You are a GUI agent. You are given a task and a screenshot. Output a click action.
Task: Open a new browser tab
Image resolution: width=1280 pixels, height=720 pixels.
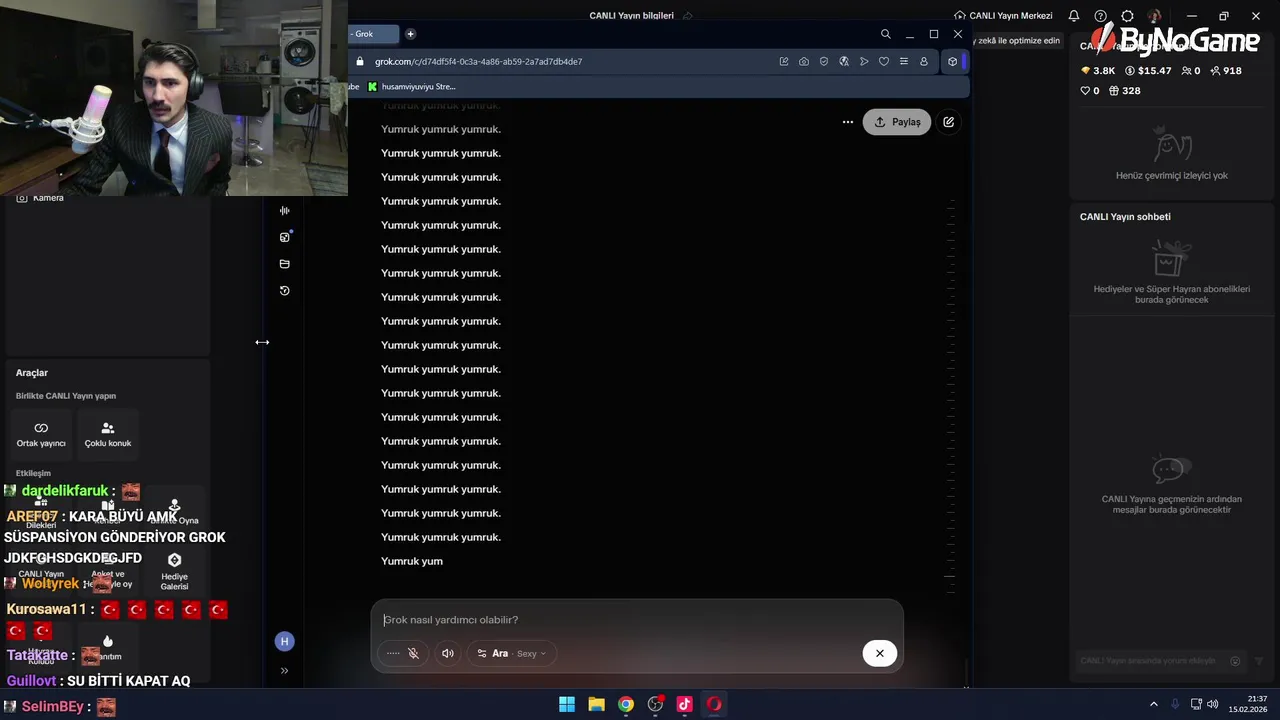click(x=410, y=34)
